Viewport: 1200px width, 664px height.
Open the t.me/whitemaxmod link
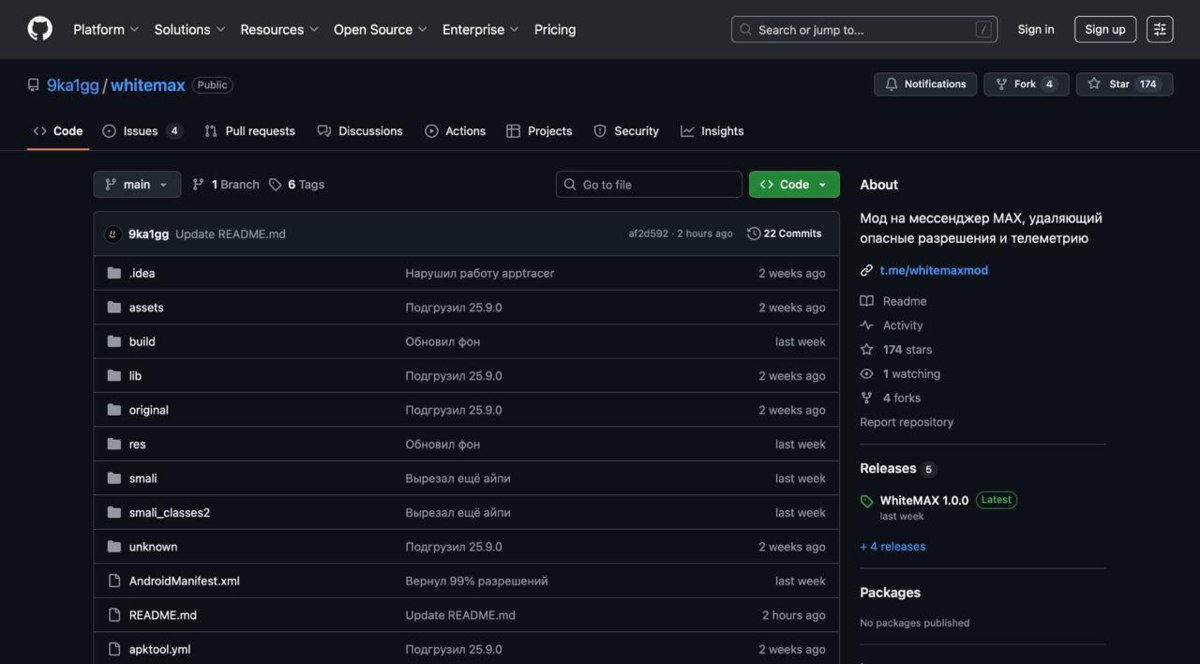[x=934, y=270]
